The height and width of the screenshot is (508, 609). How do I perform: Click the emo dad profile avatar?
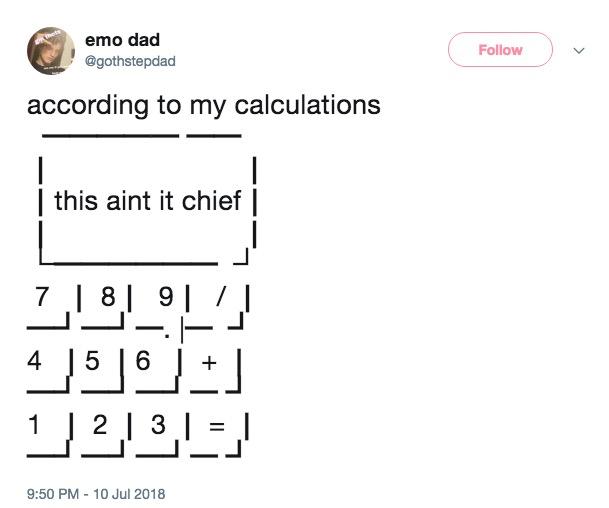point(55,49)
